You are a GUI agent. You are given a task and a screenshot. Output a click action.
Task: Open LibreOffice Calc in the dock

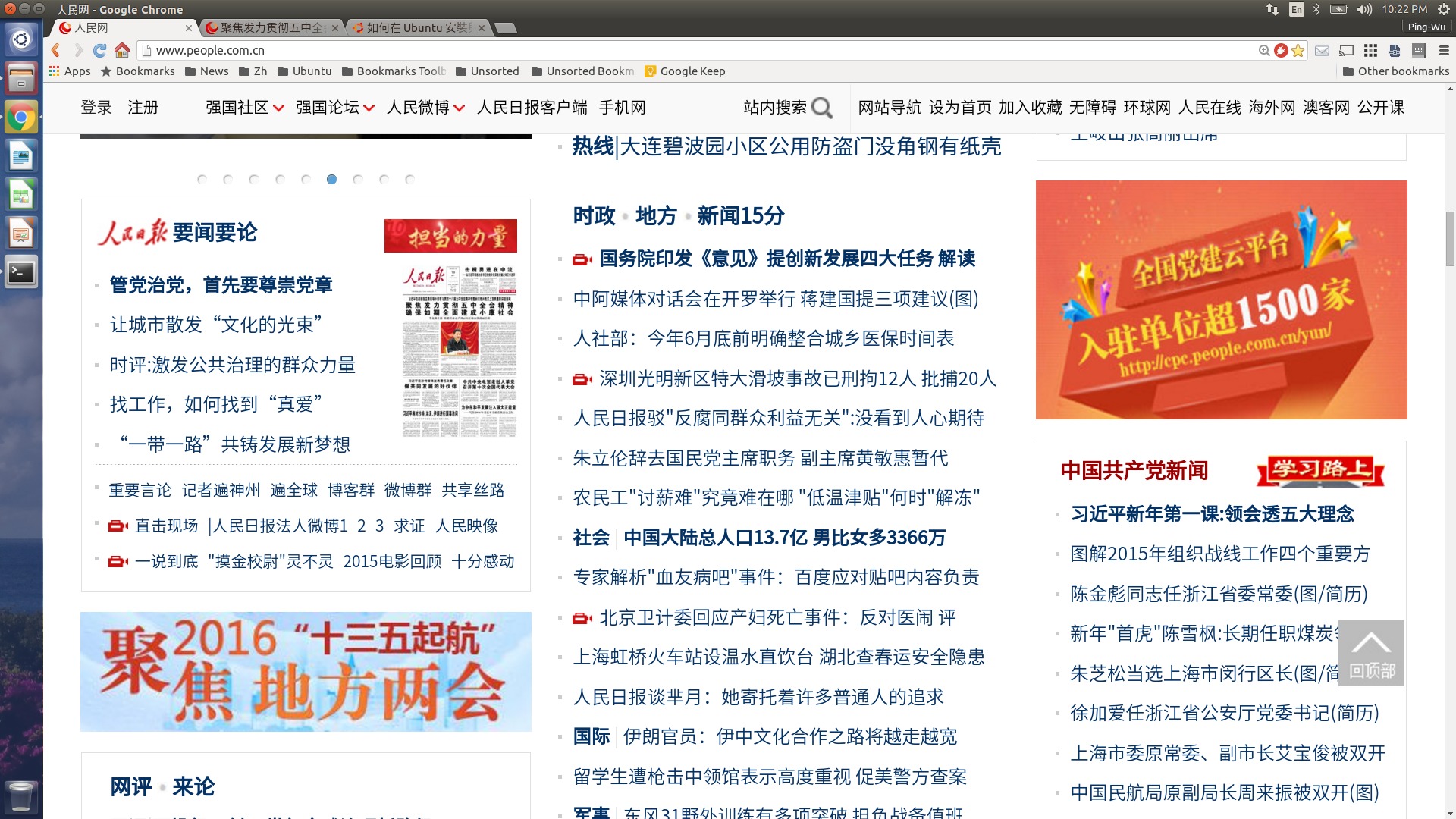click(x=21, y=195)
